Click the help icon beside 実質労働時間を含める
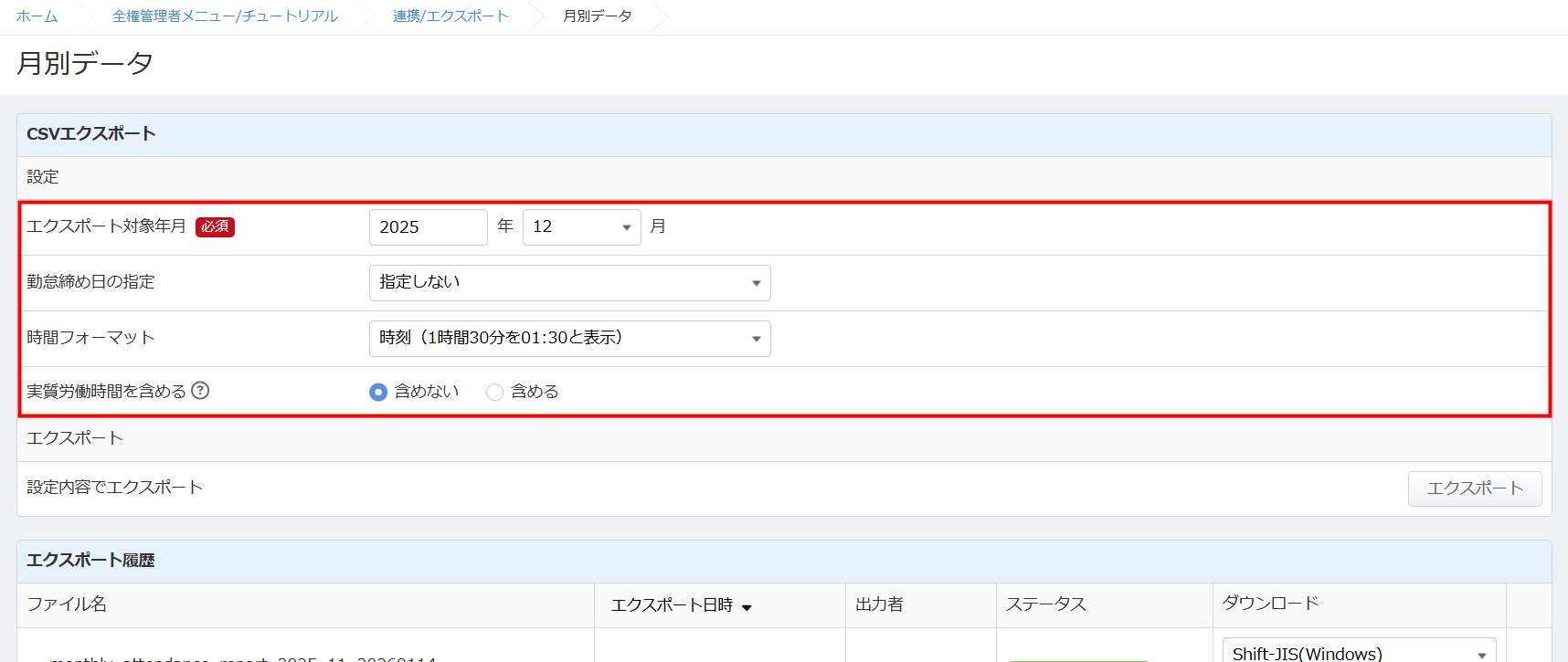Viewport: 1568px width, 662px height. click(200, 391)
